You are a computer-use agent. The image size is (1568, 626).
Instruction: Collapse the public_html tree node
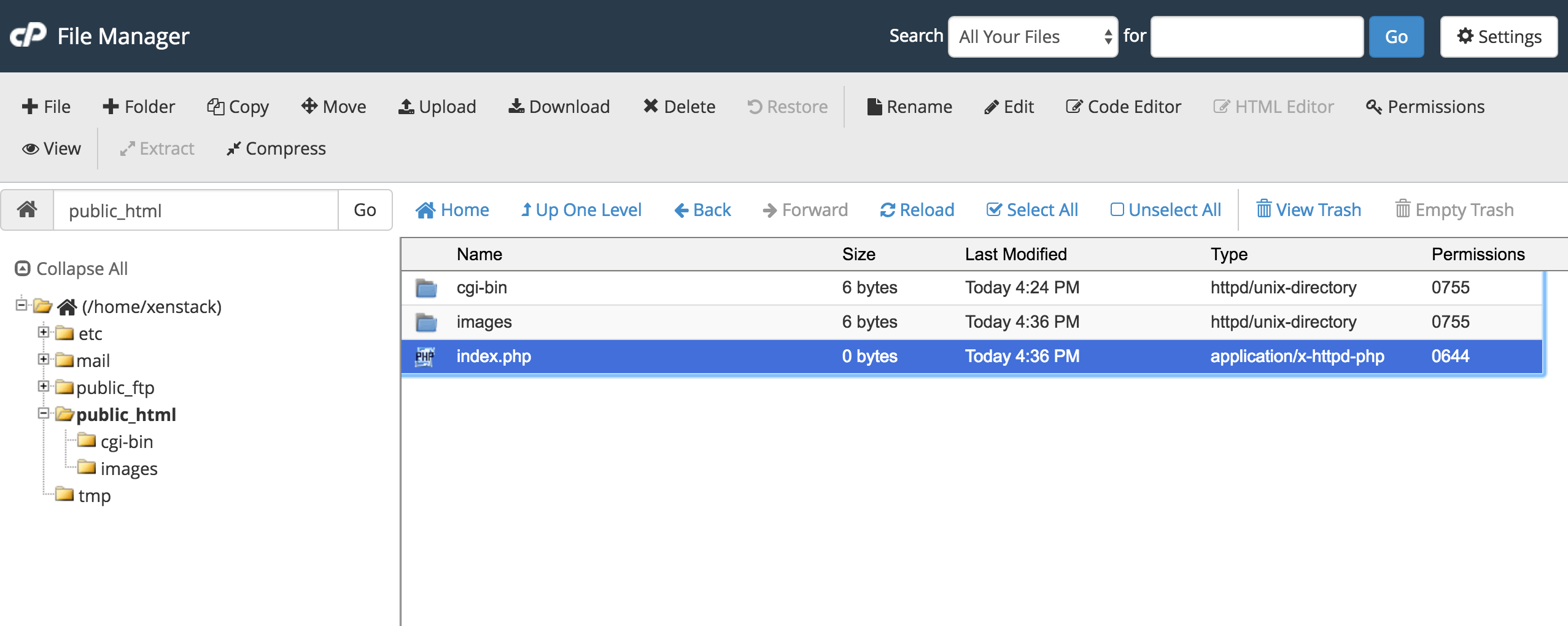(x=44, y=413)
